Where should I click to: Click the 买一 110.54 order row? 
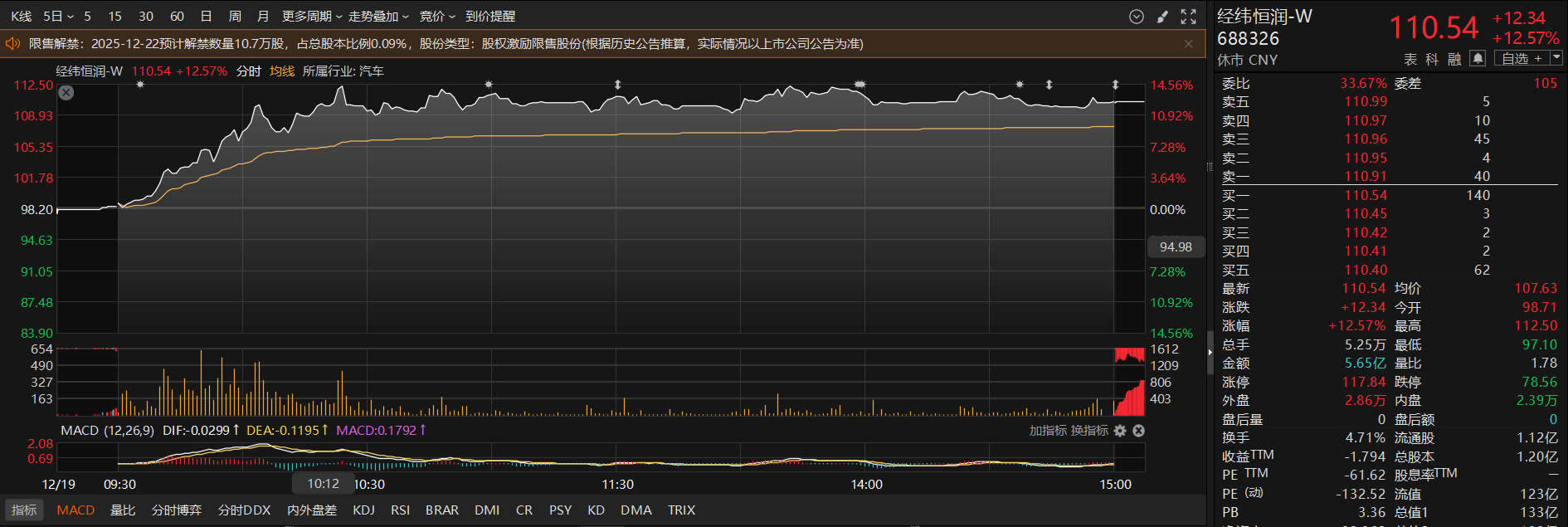click(x=1390, y=195)
